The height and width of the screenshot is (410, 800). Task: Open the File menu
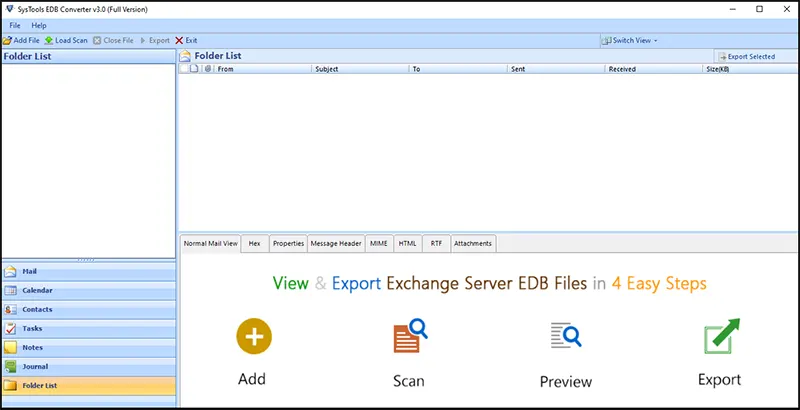tap(15, 25)
